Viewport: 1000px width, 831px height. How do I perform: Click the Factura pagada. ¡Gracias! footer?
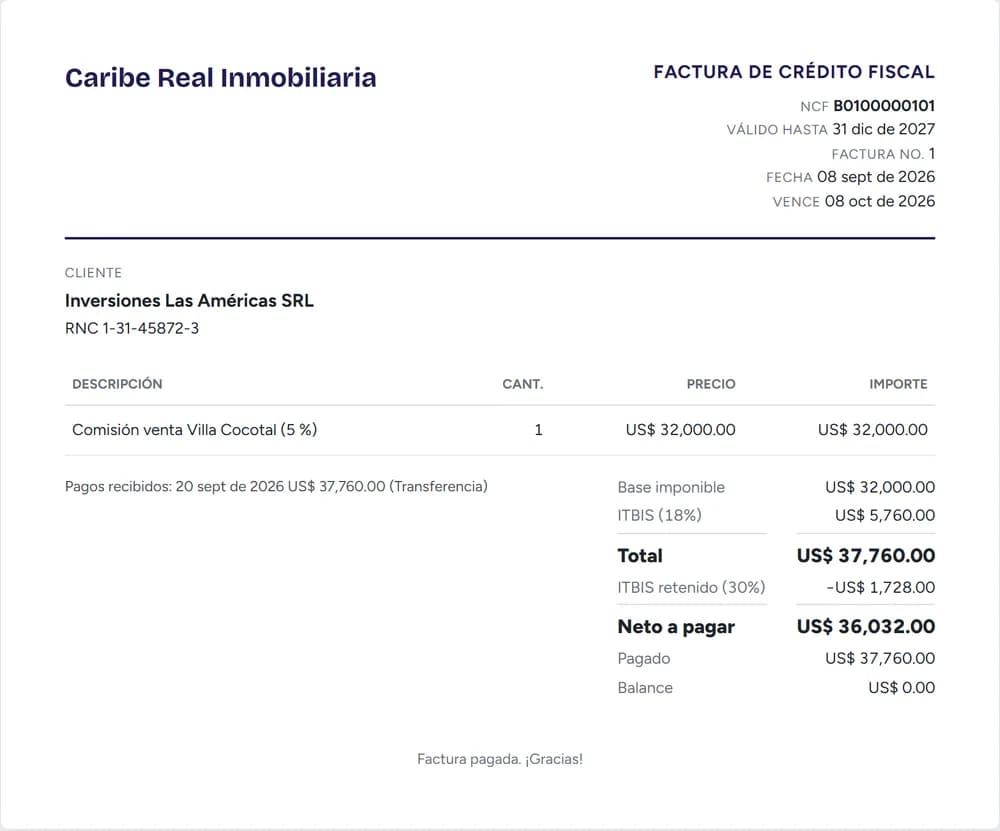(x=500, y=759)
